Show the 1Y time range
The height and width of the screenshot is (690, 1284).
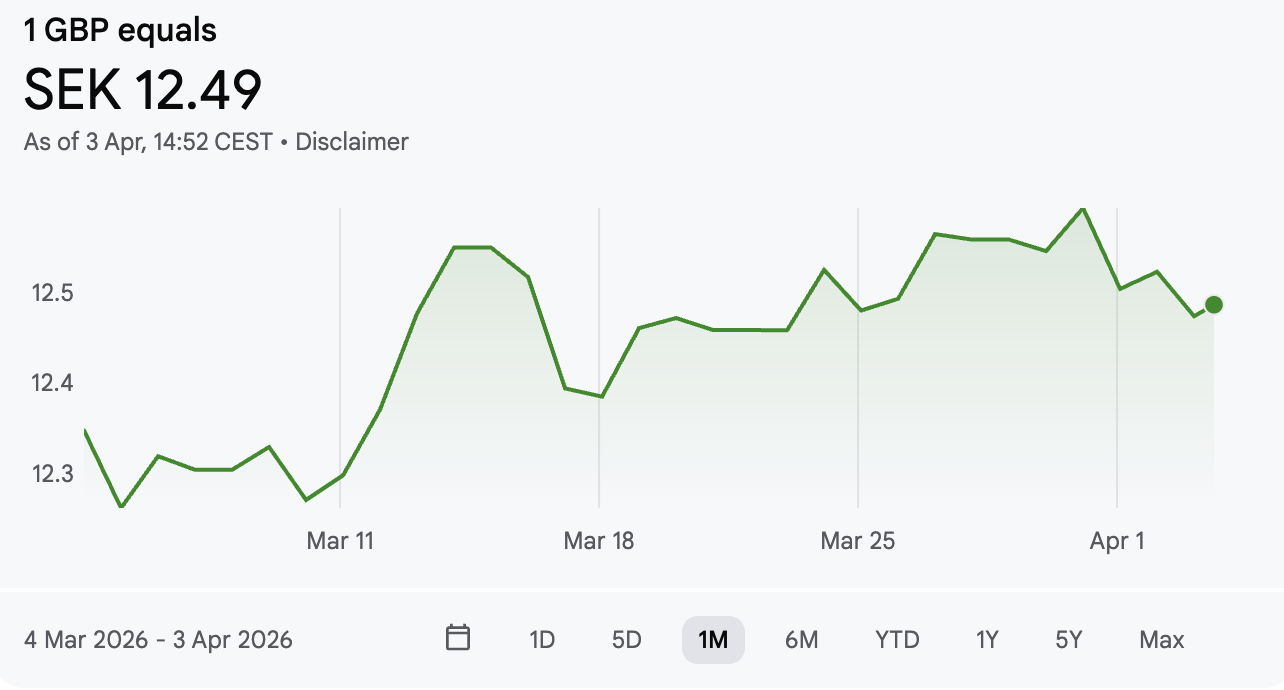987,640
